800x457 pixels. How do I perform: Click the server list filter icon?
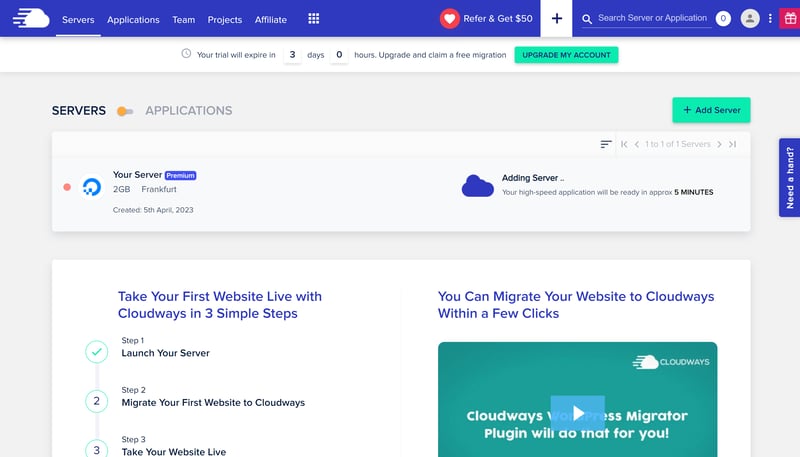606,144
